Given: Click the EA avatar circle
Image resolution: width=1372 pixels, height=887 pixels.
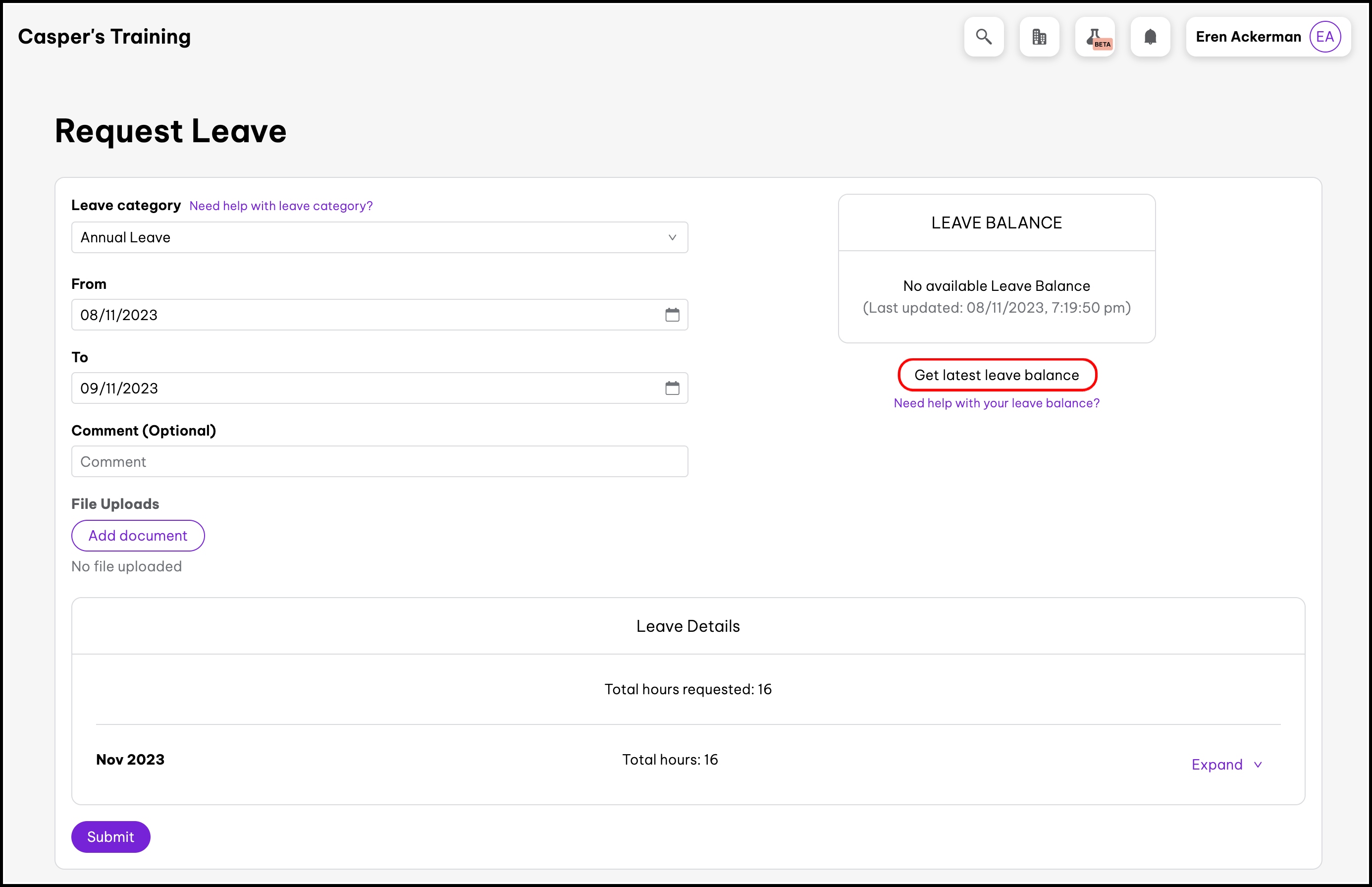Looking at the screenshot, I should (x=1325, y=37).
